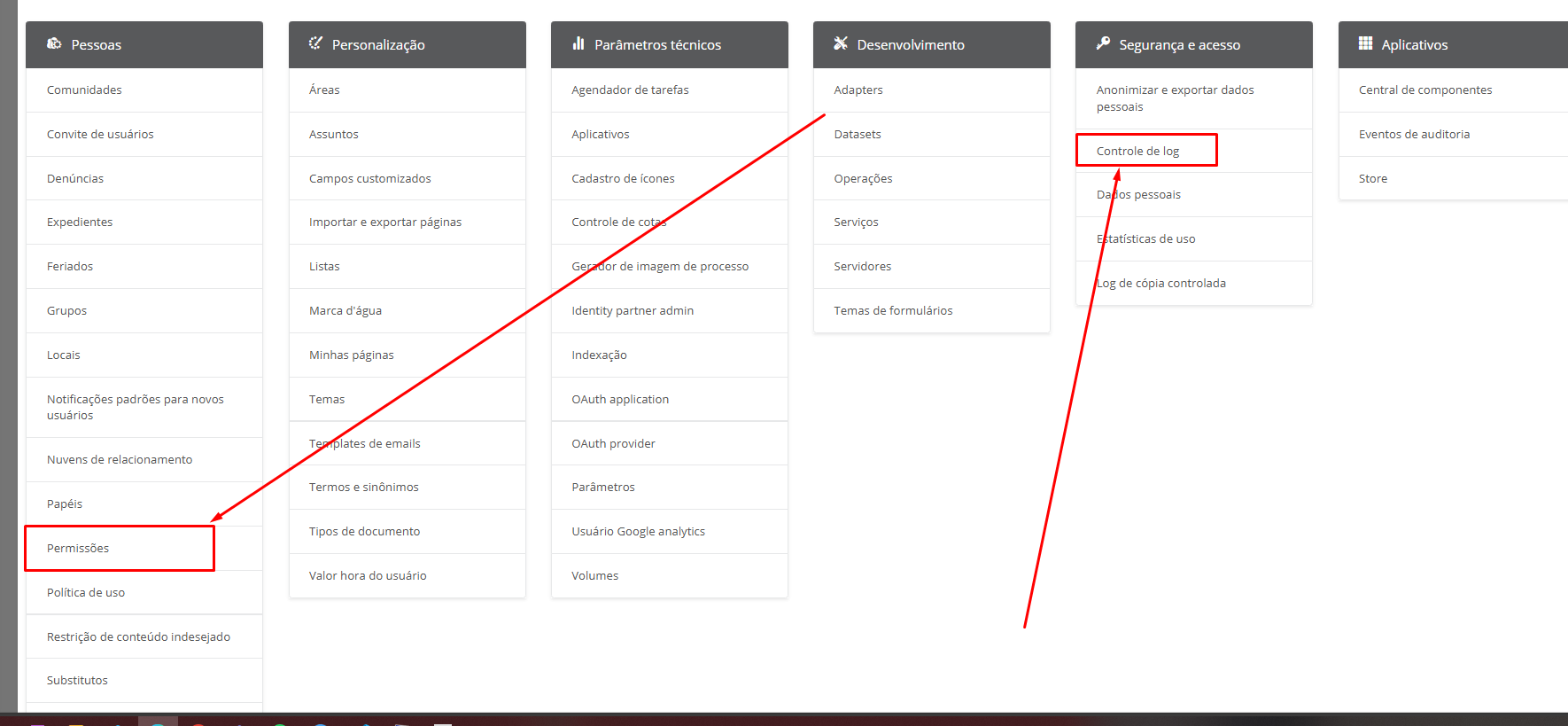The height and width of the screenshot is (726, 1568).
Task: Click the Segurança e acesso key icon
Action: point(1103,43)
